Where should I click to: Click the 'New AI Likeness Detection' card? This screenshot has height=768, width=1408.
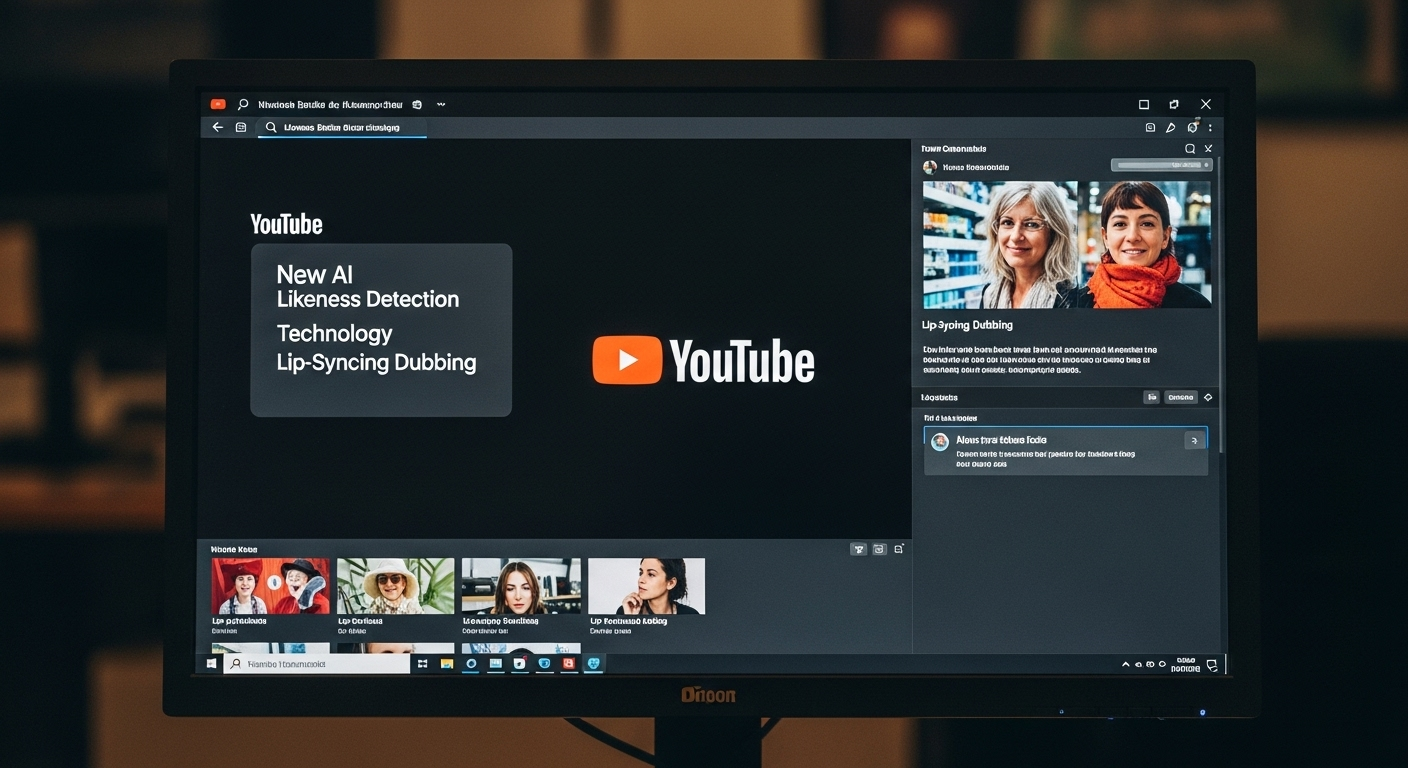[381, 330]
